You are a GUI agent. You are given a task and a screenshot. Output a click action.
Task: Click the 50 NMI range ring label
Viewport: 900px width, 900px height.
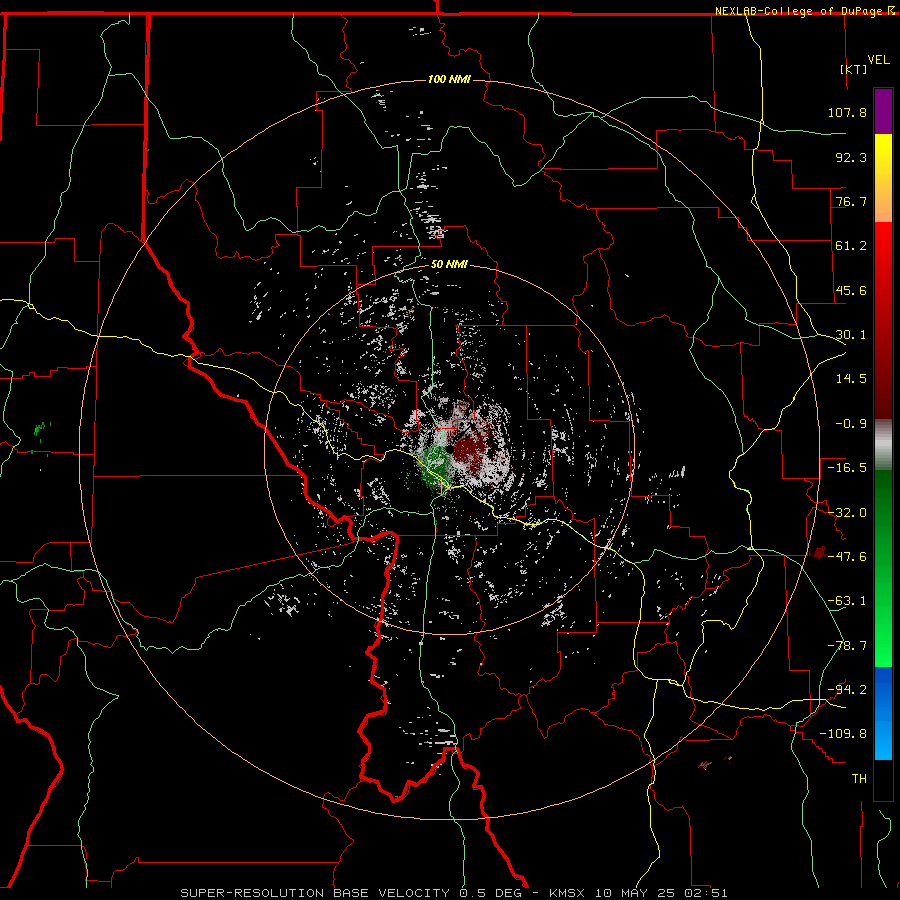pyautogui.click(x=449, y=265)
